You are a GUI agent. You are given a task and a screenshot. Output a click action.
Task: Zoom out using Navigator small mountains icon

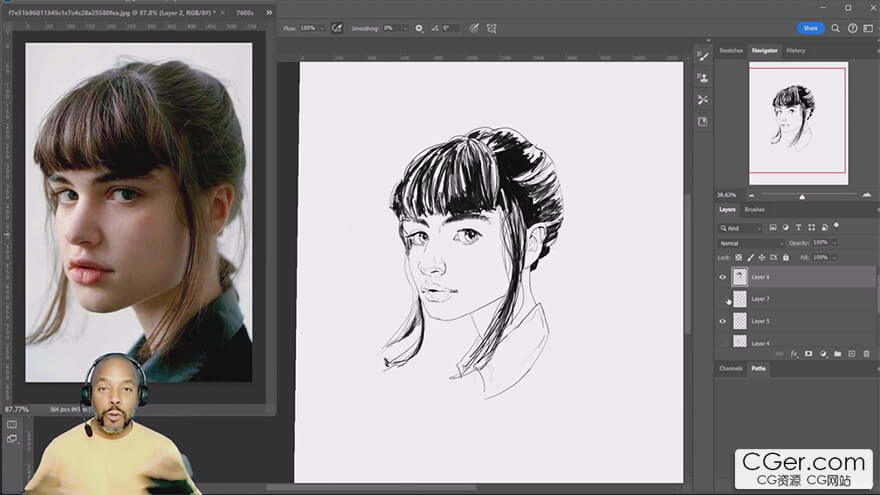751,195
